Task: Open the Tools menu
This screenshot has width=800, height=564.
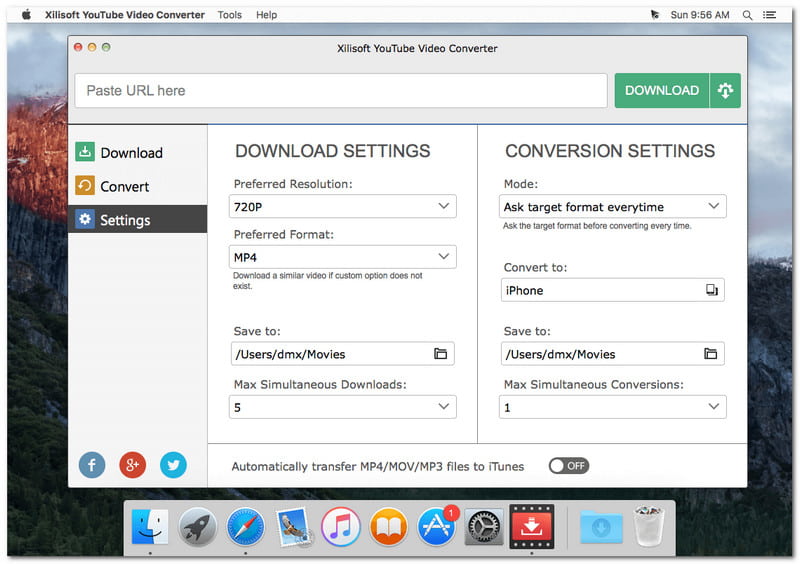Action: pyautogui.click(x=230, y=15)
